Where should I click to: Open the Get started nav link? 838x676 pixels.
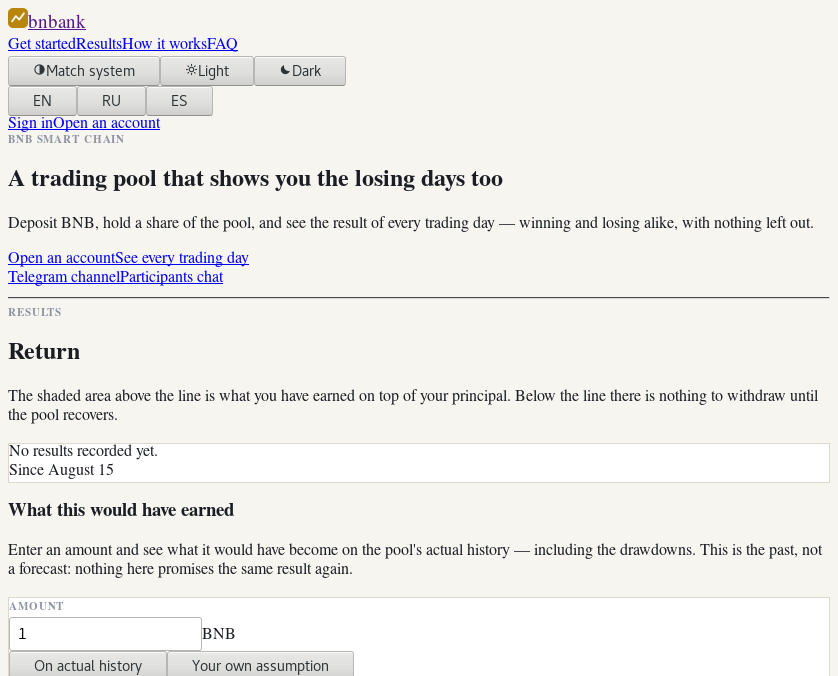tap(42, 44)
